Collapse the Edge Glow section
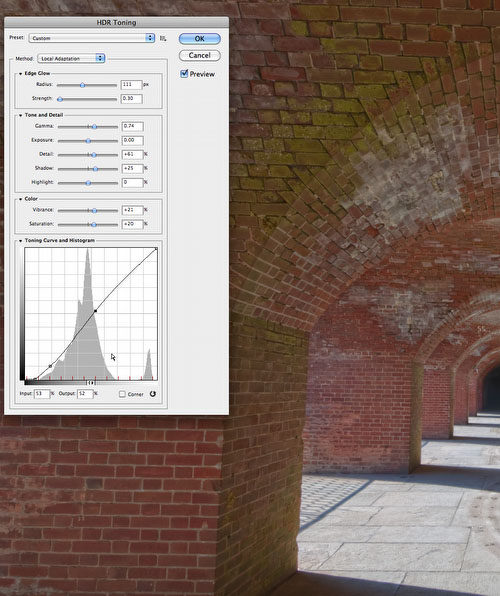 click(x=21, y=74)
